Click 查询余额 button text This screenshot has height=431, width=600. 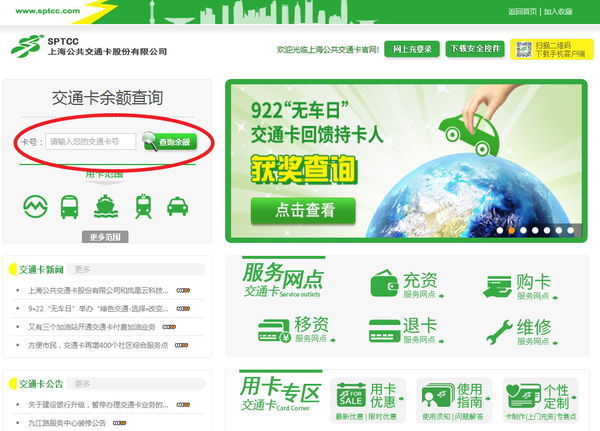pyautogui.click(x=175, y=142)
